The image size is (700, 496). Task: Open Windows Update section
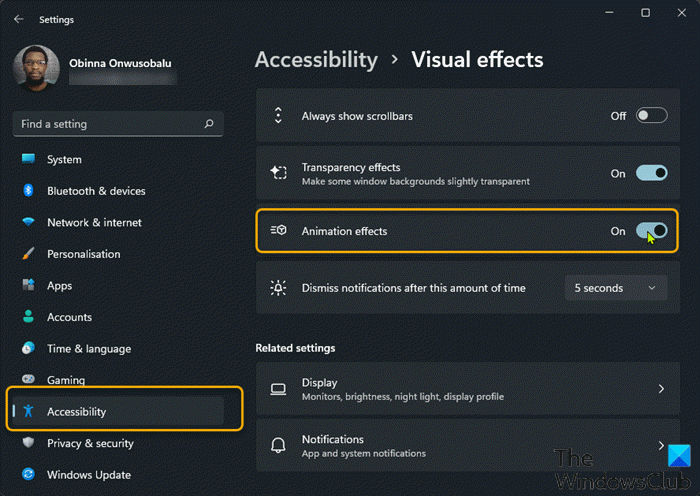click(88, 474)
